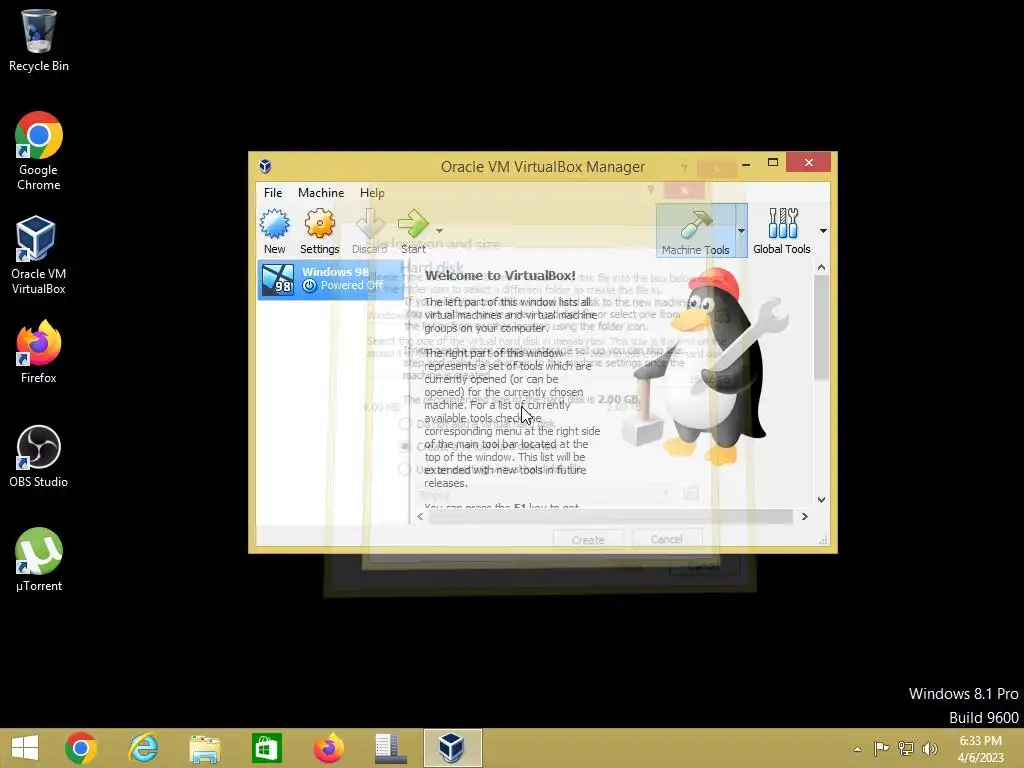Screen dimensions: 1024x768
Task: Show hidden system tray icons
Action: click(x=857, y=749)
